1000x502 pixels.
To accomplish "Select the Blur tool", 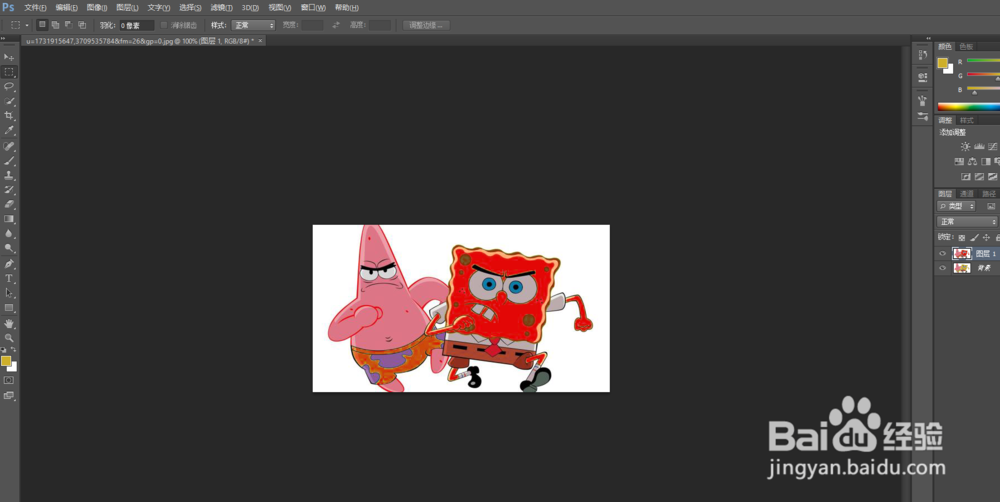I will 9,234.
